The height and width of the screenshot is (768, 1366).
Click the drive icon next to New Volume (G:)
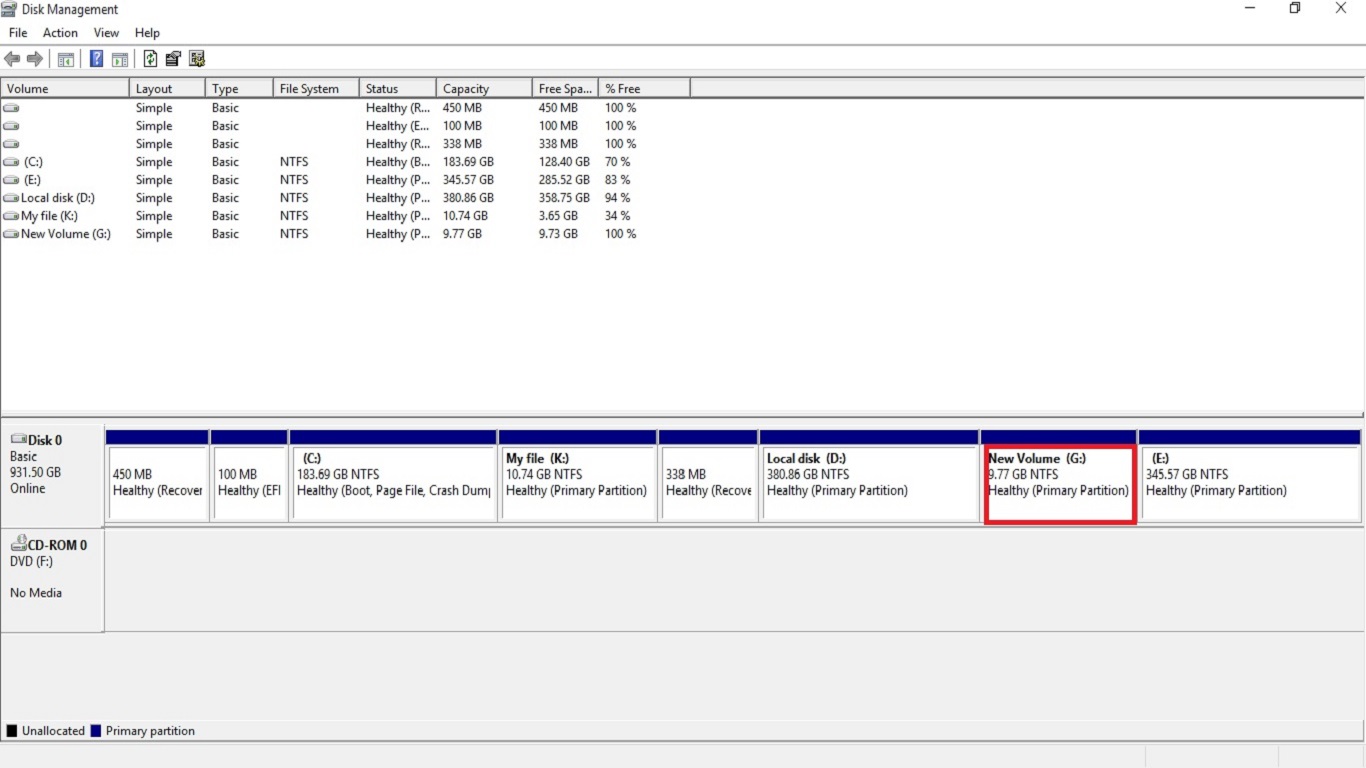tap(11, 234)
